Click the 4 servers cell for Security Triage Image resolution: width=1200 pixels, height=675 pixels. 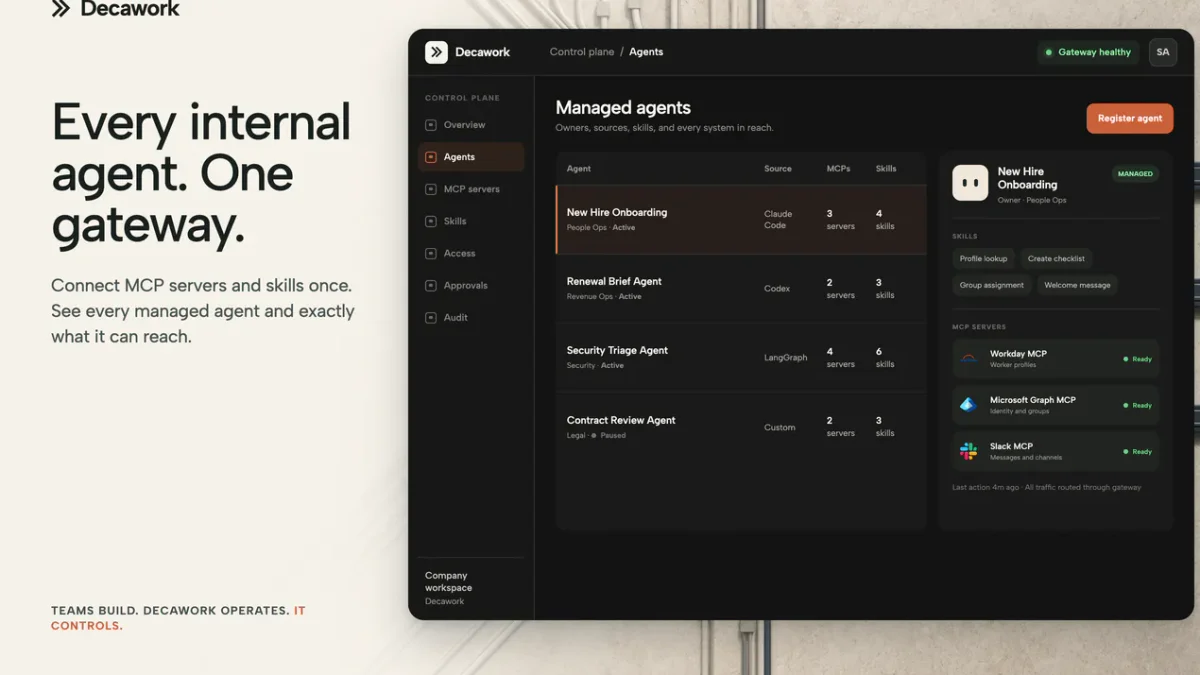point(840,357)
